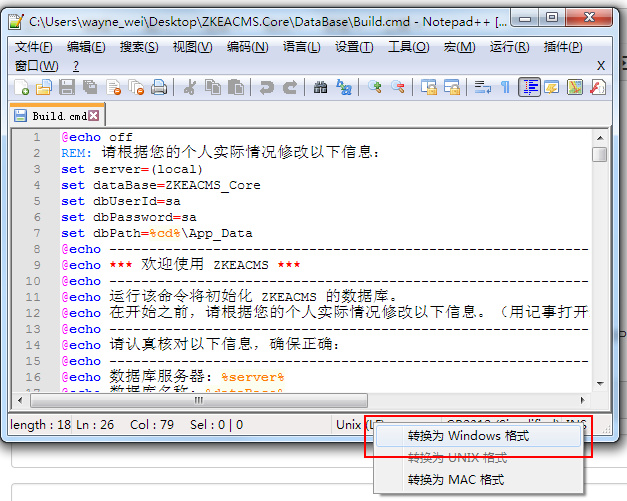Click the Zoom In magnifier icon

pyautogui.click(x=375, y=87)
